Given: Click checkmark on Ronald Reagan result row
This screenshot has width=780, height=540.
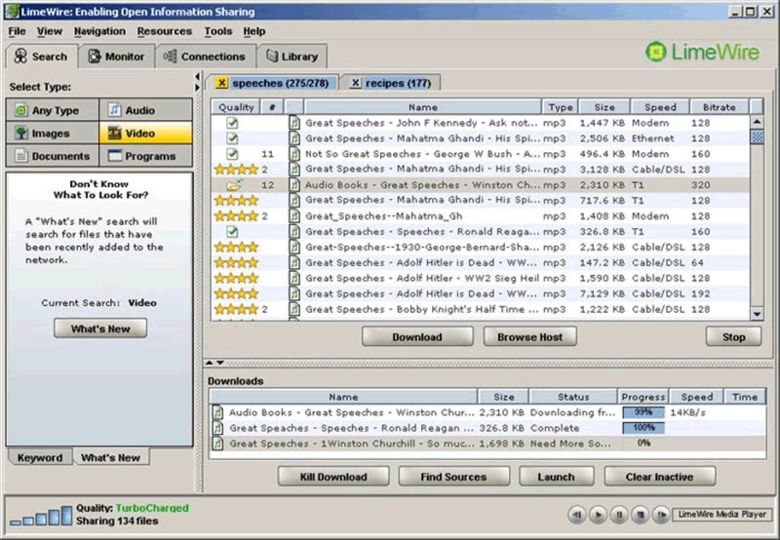Looking at the screenshot, I should point(232,231).
